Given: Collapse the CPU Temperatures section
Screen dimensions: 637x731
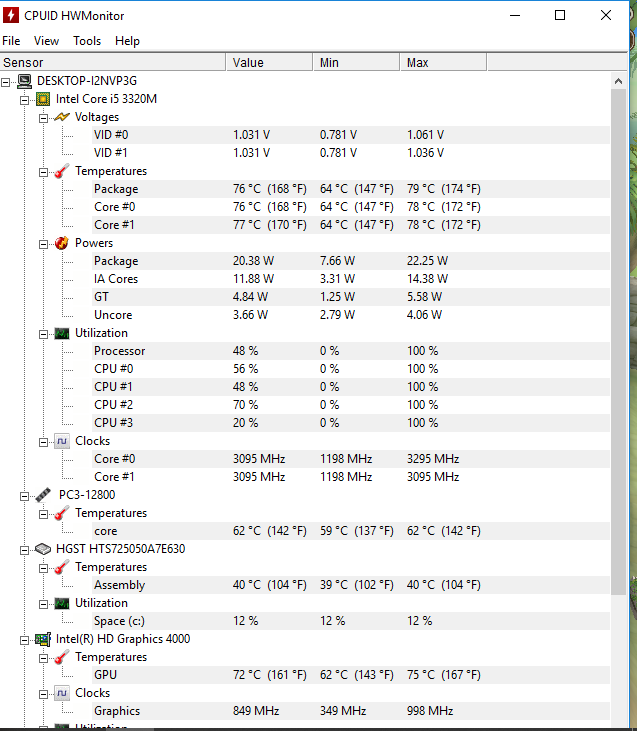Looking at the screenshot, I should [43, 172].
